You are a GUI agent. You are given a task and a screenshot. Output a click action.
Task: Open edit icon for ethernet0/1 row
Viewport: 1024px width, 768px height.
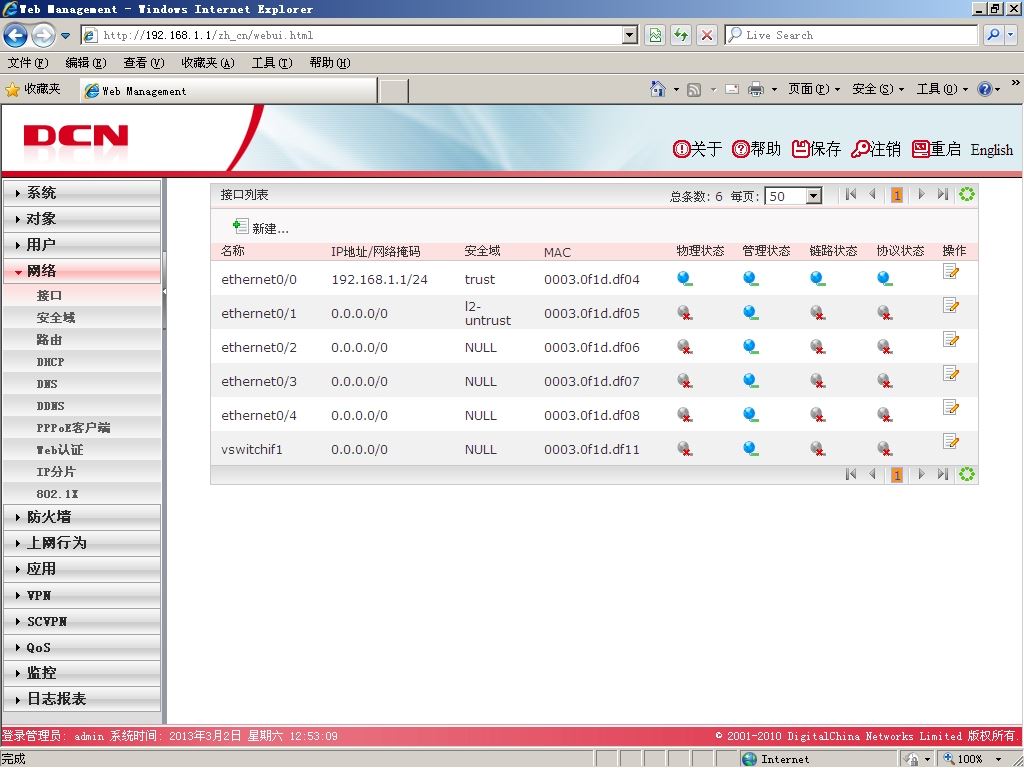[x=951, y=306]
